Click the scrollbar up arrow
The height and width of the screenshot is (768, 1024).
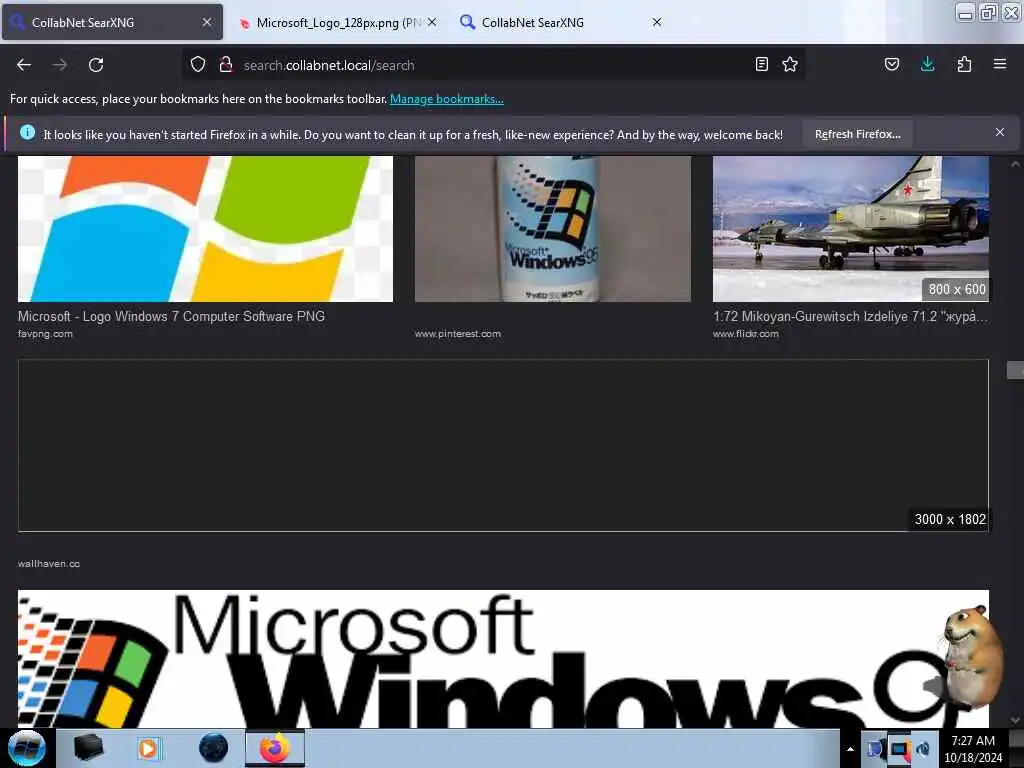(1016, 164)
